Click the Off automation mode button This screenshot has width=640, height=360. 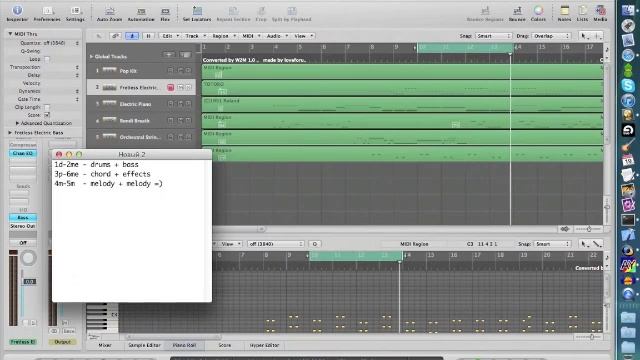[23, 243]
